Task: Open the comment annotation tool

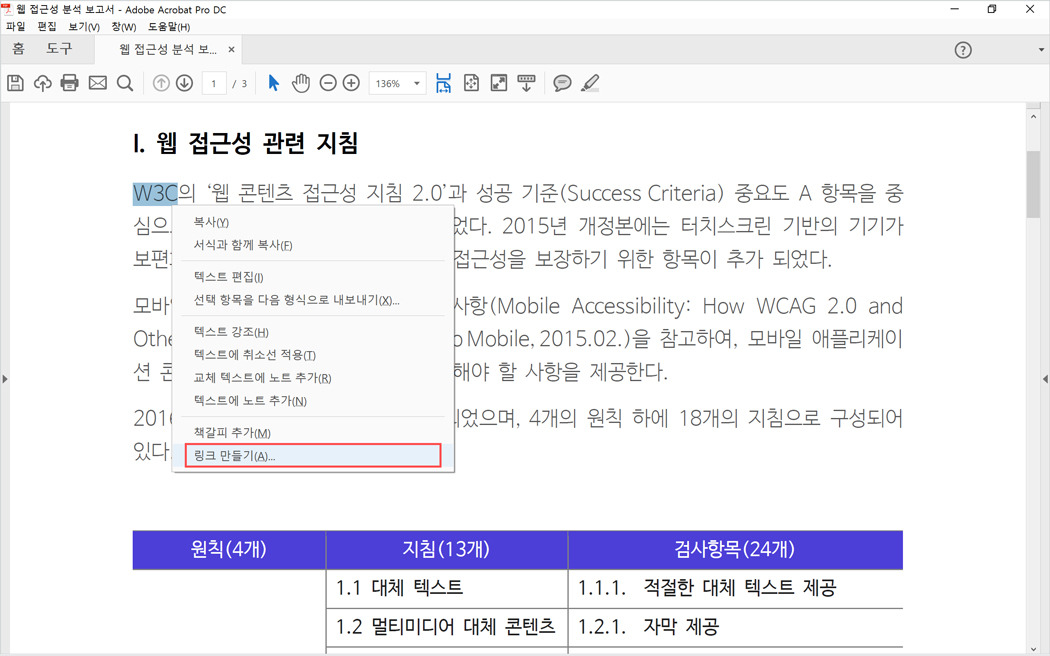Action: pos(562,83)
